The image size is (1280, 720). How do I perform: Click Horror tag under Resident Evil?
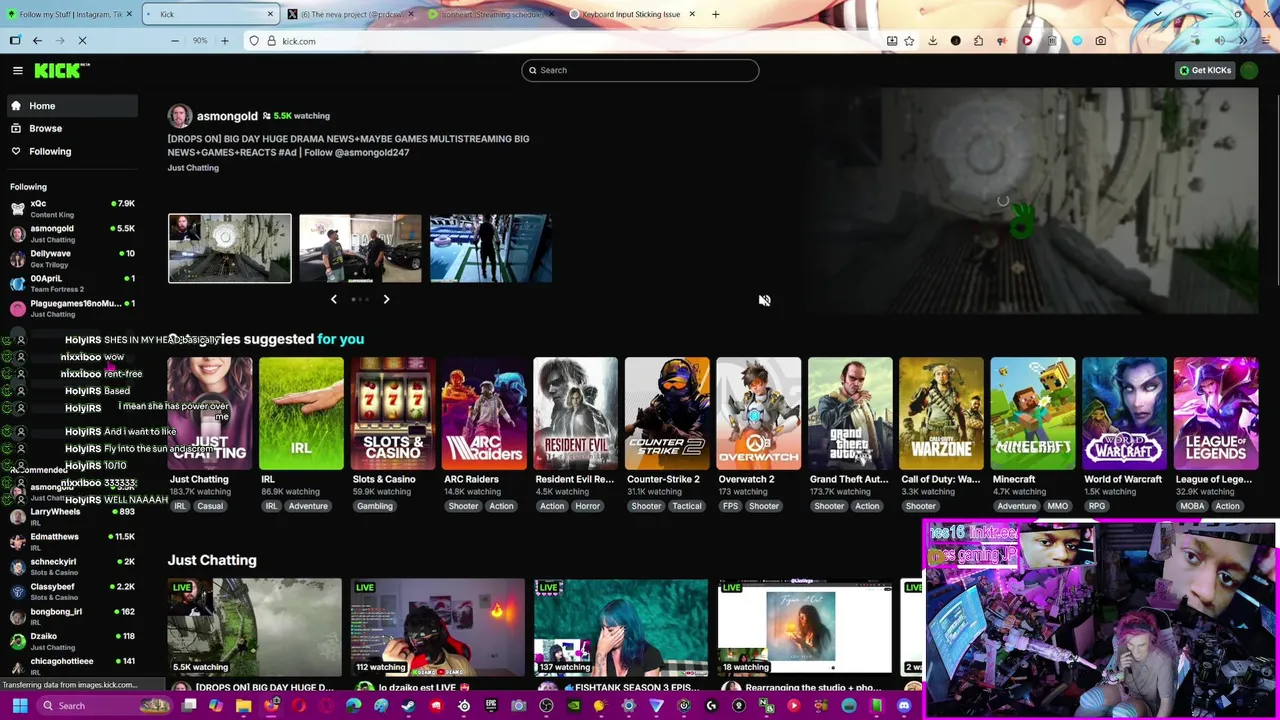click(587, 506)
